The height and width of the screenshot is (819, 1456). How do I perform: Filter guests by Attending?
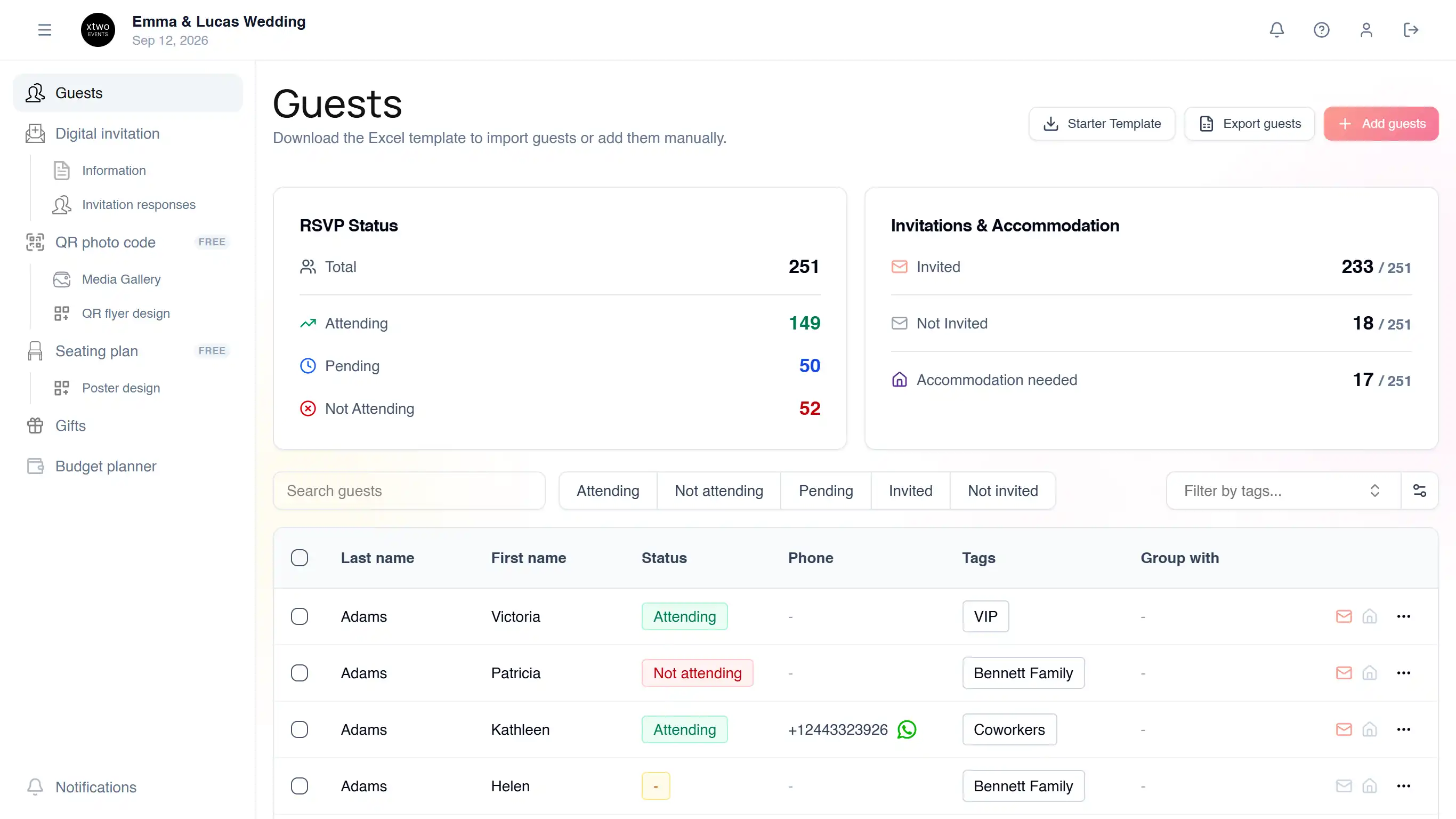click(x=608, y=491)
